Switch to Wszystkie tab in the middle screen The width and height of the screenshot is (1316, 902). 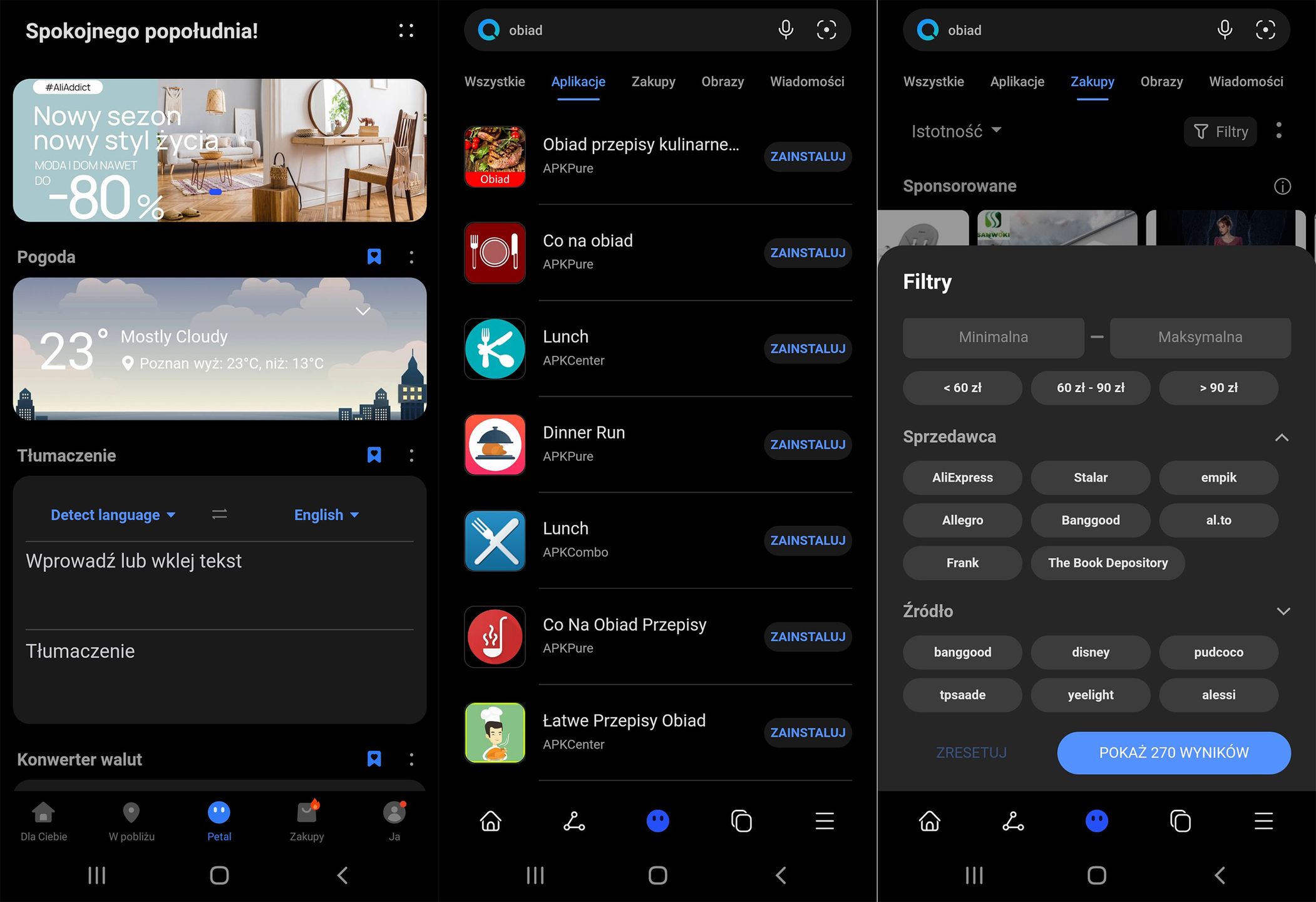[495, 81]
